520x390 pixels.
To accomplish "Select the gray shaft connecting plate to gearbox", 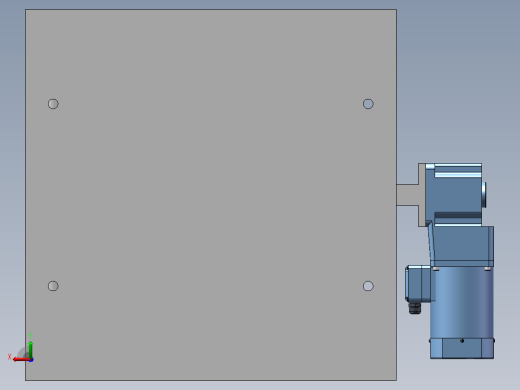I will pyautogui.click(x=407, y=195).
